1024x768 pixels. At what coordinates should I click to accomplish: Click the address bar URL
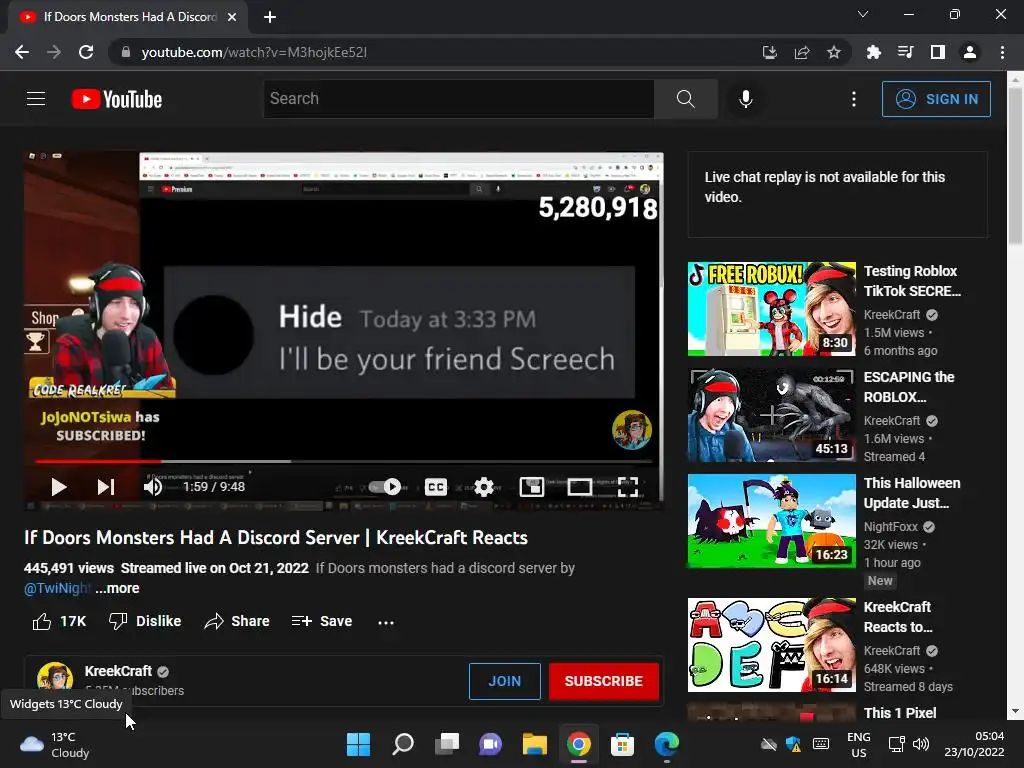254,52
